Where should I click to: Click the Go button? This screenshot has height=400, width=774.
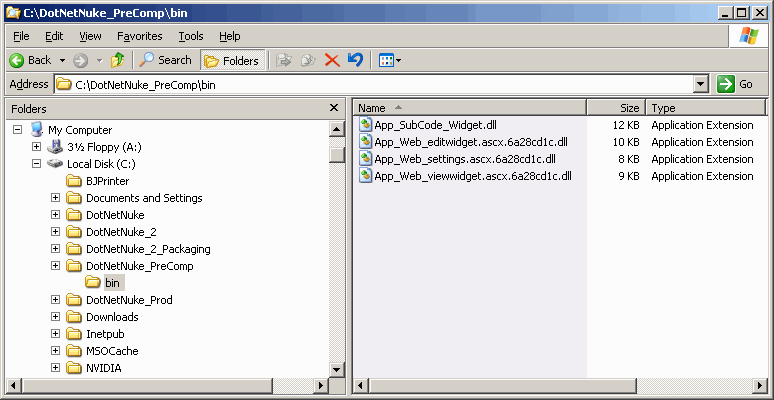click(x=735, y=84)
